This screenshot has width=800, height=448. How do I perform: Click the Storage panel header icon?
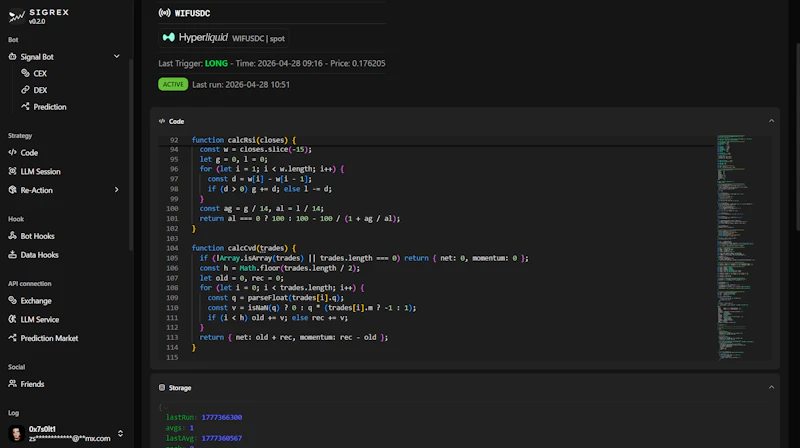pyautogui.click(x=162, y=388)
